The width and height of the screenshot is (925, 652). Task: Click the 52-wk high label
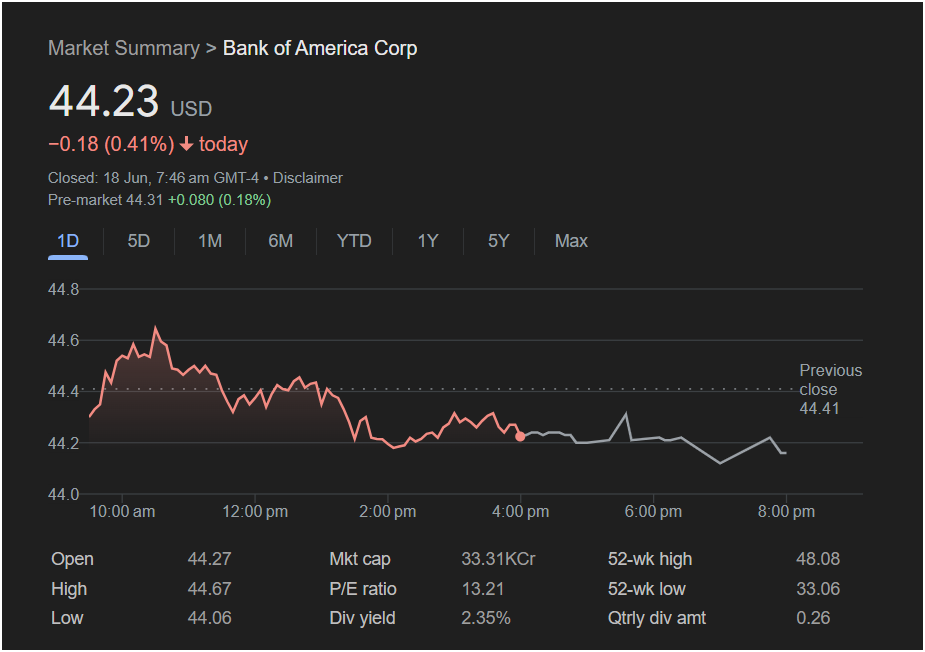point(650,559)
